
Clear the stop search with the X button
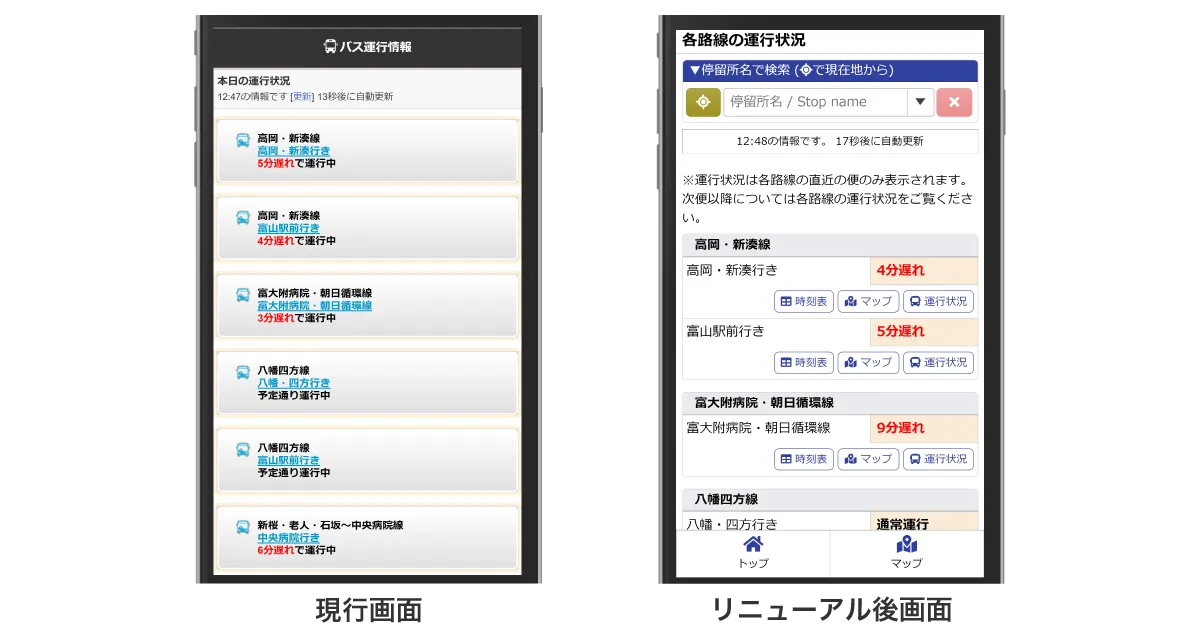tap(954, 102)
